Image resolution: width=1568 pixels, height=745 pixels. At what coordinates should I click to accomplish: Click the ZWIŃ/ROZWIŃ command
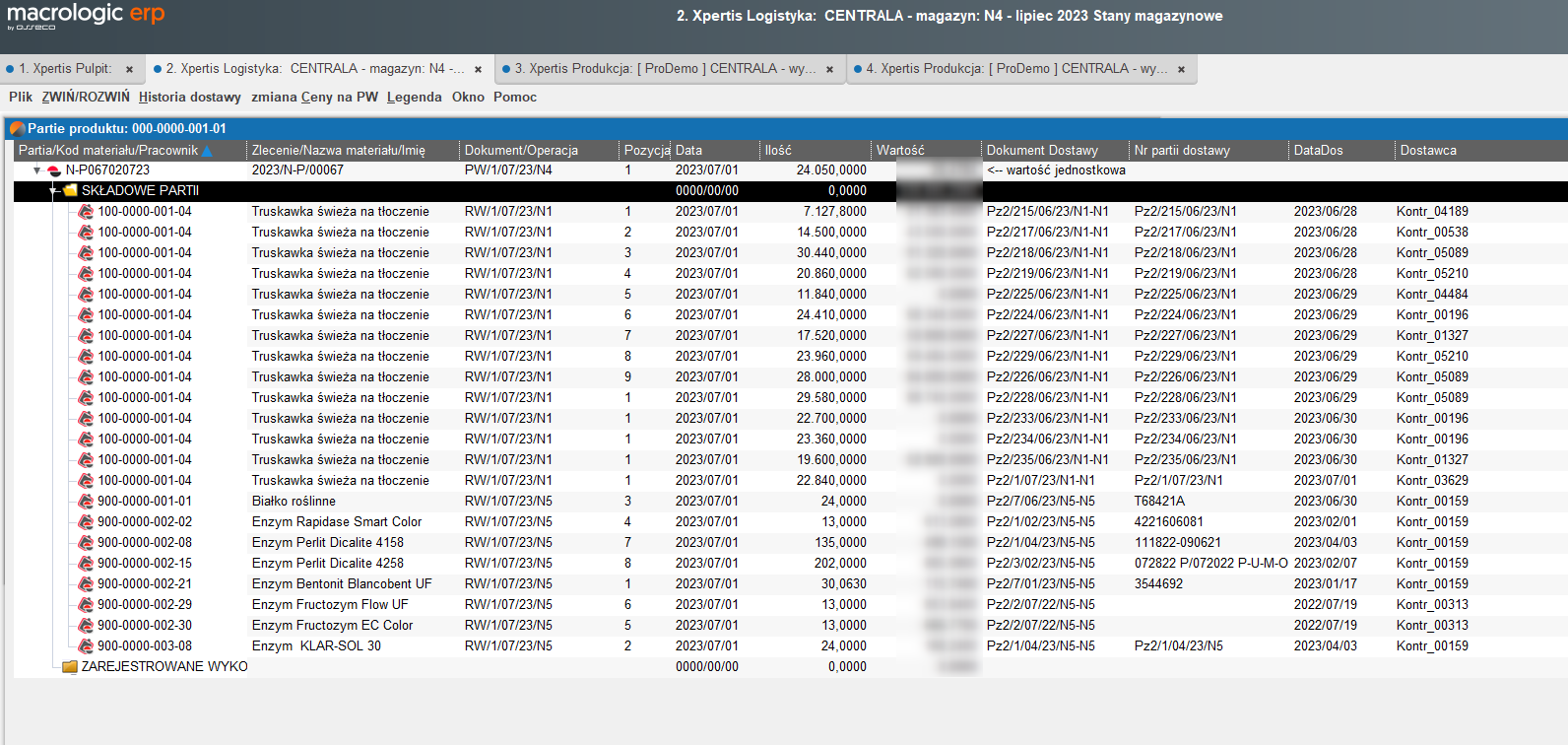86,97
